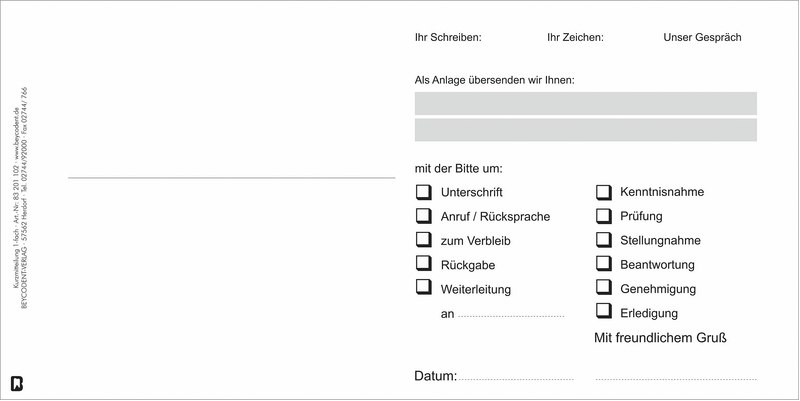Click the dotted Datum line
800x401 pixels.
click(x=516, y=380)
